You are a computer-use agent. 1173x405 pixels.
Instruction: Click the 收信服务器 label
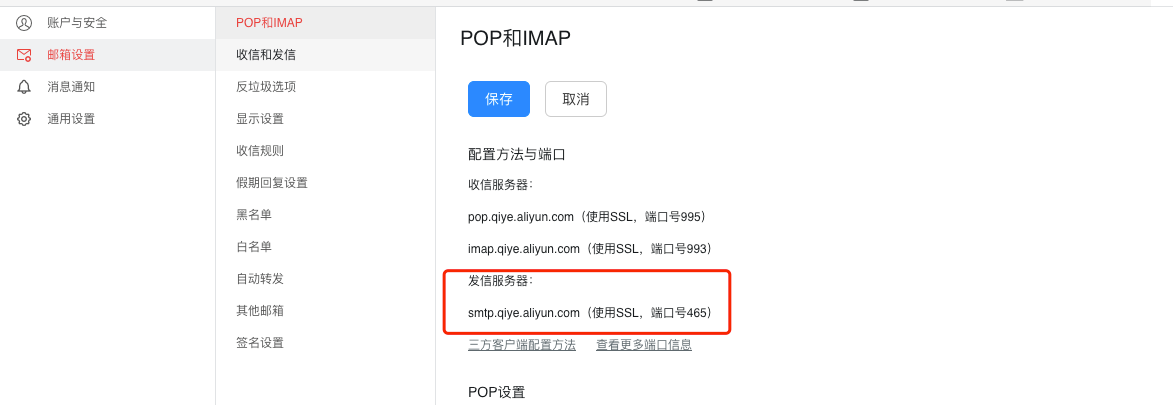click(500, 185)
